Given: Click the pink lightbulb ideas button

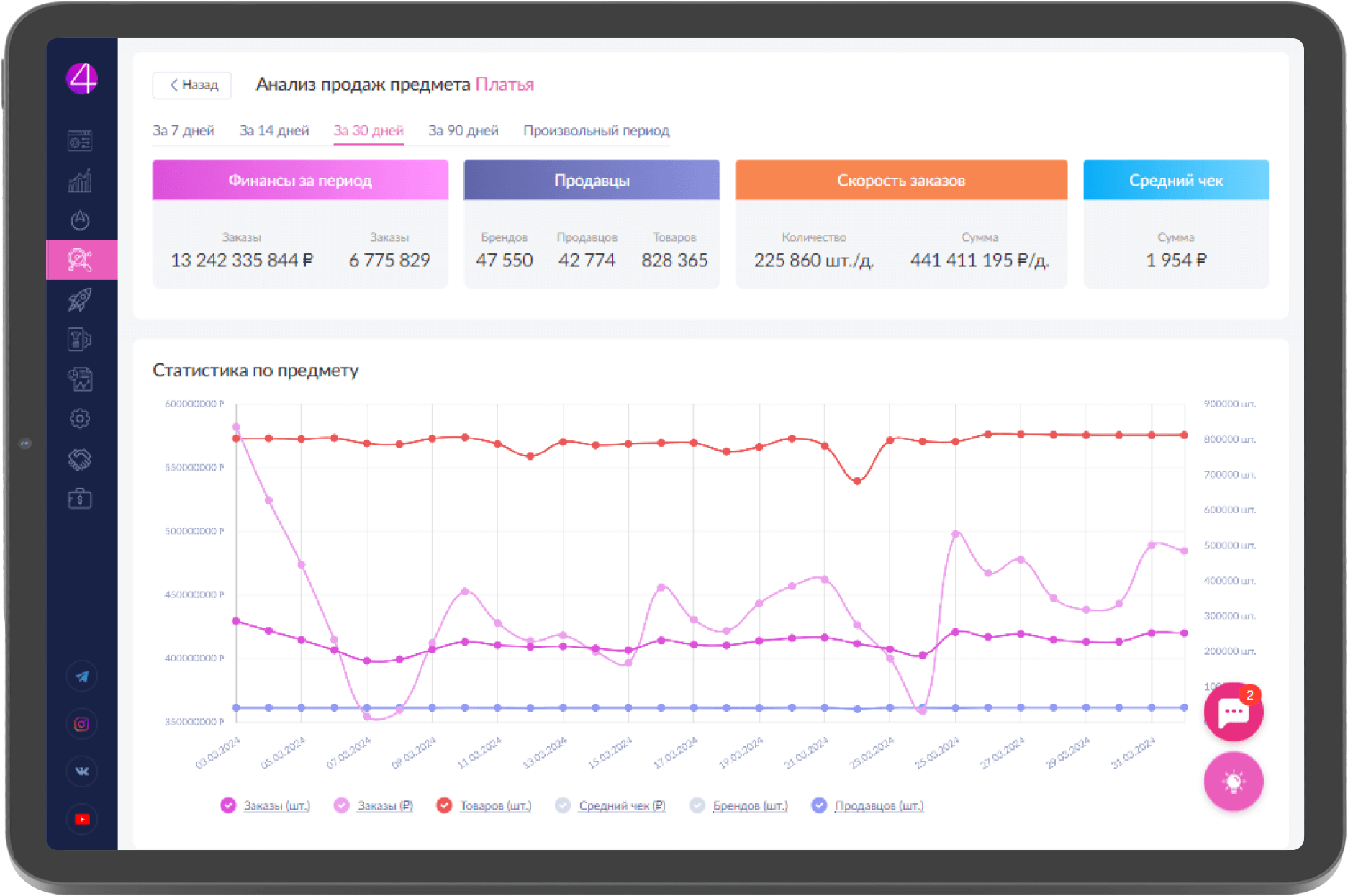Looking at the screenshot, I should pyautogui.click(x=1234, y=782).
